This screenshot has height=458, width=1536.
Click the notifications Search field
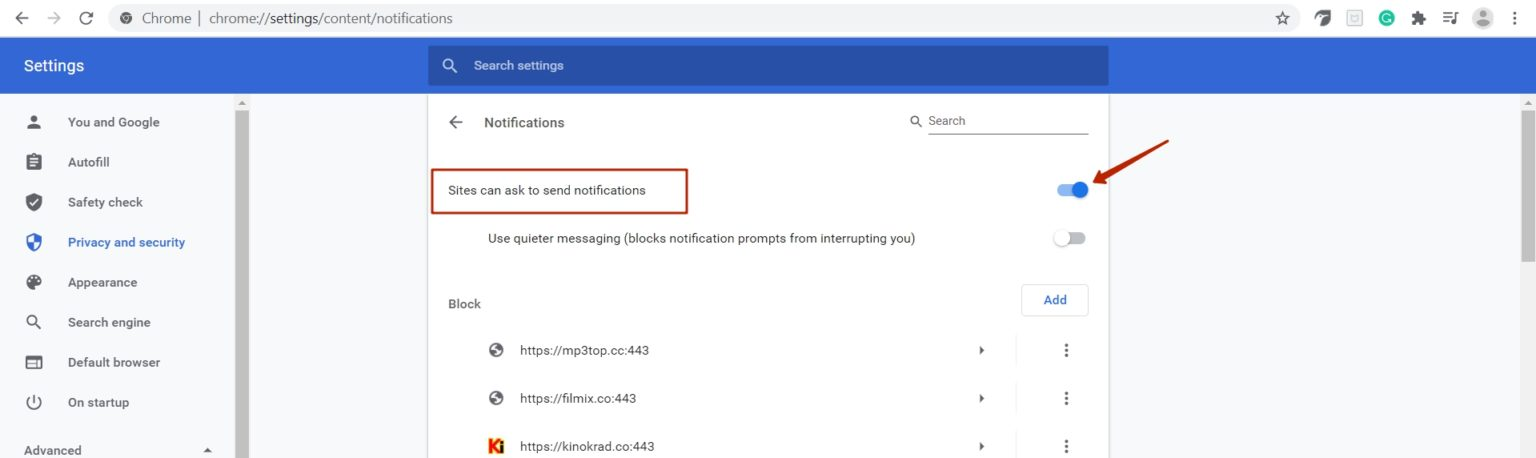(x=1006, y=121)
